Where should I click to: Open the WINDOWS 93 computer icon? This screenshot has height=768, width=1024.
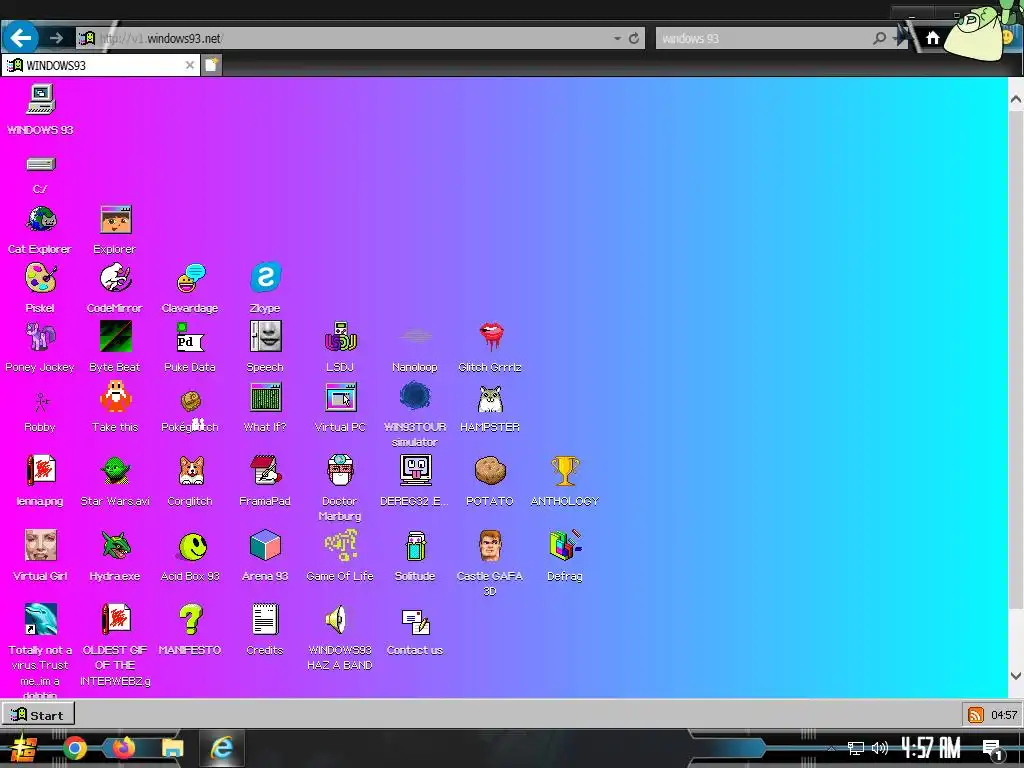click(40, 100)
